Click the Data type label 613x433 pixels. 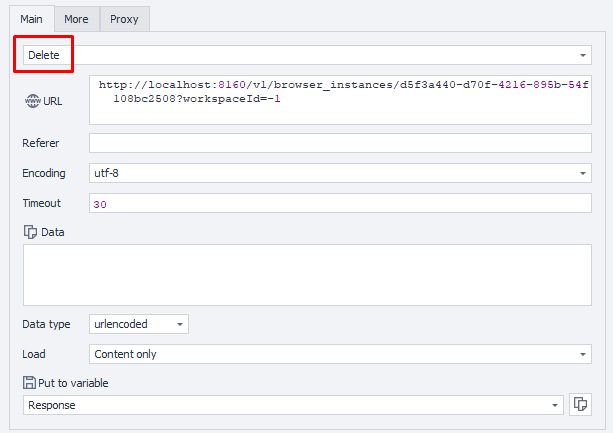(47, 324)
